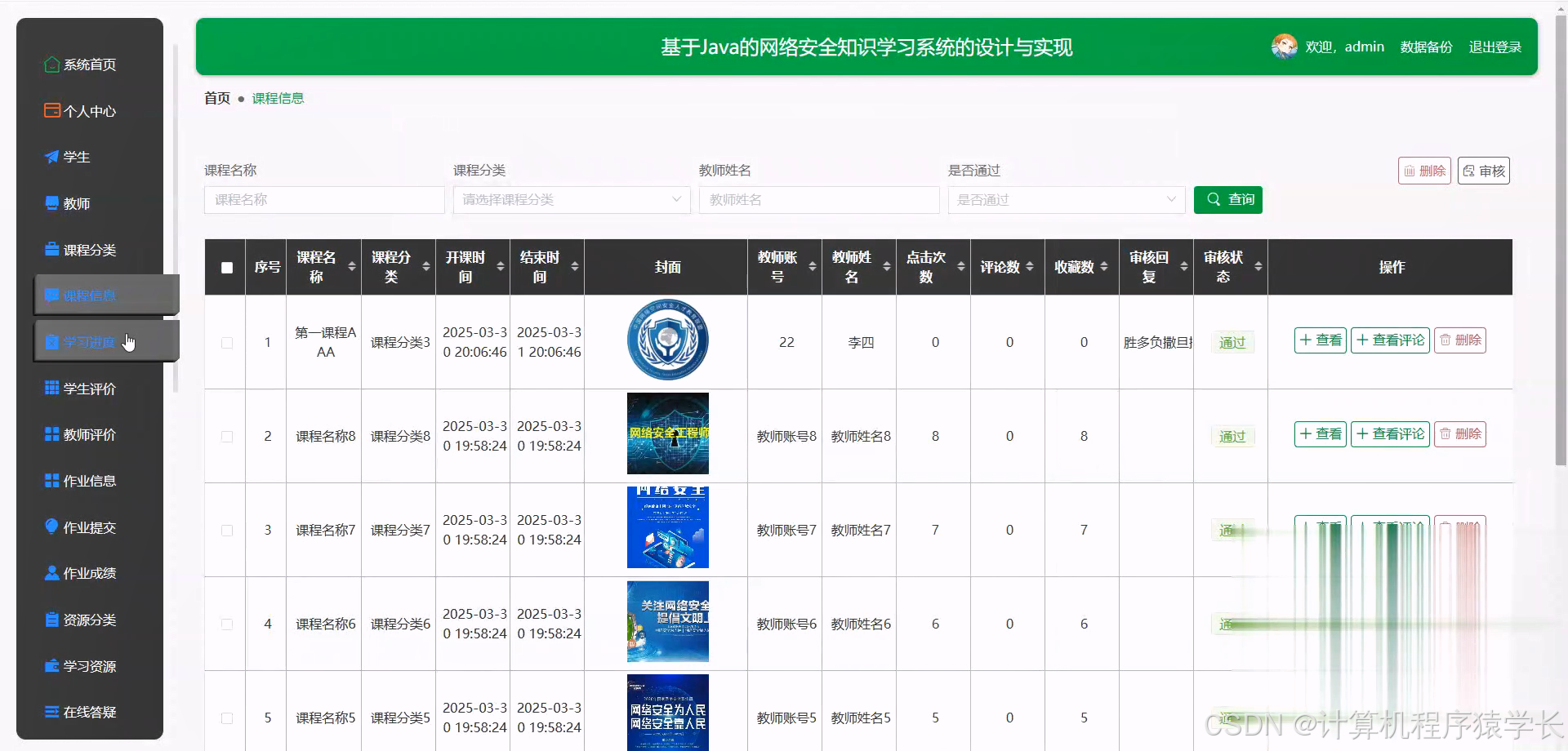Navigate to 首页 via breadcrumb
This screenshot has height=751, width=1568.
[216, 98]
